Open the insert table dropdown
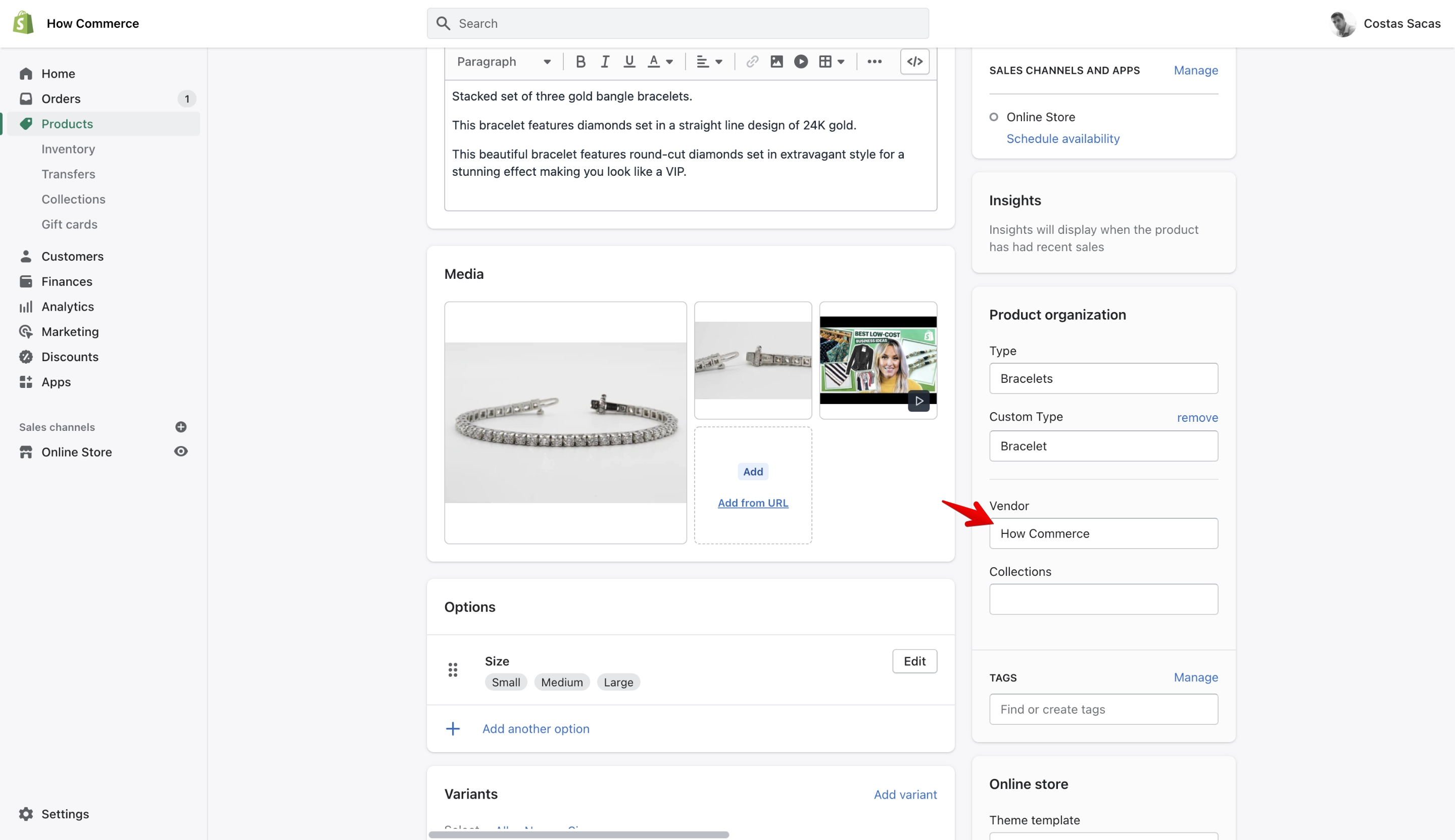Viewport: 1455px width, 840px height. pos(832,62)
